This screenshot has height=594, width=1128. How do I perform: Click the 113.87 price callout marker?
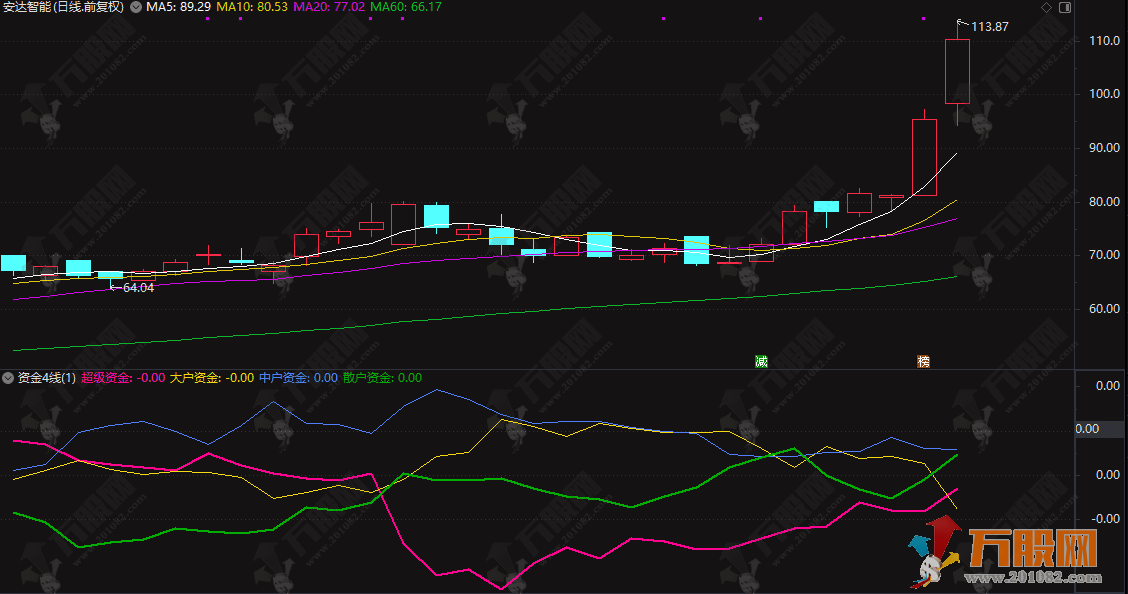coord(985,27)
